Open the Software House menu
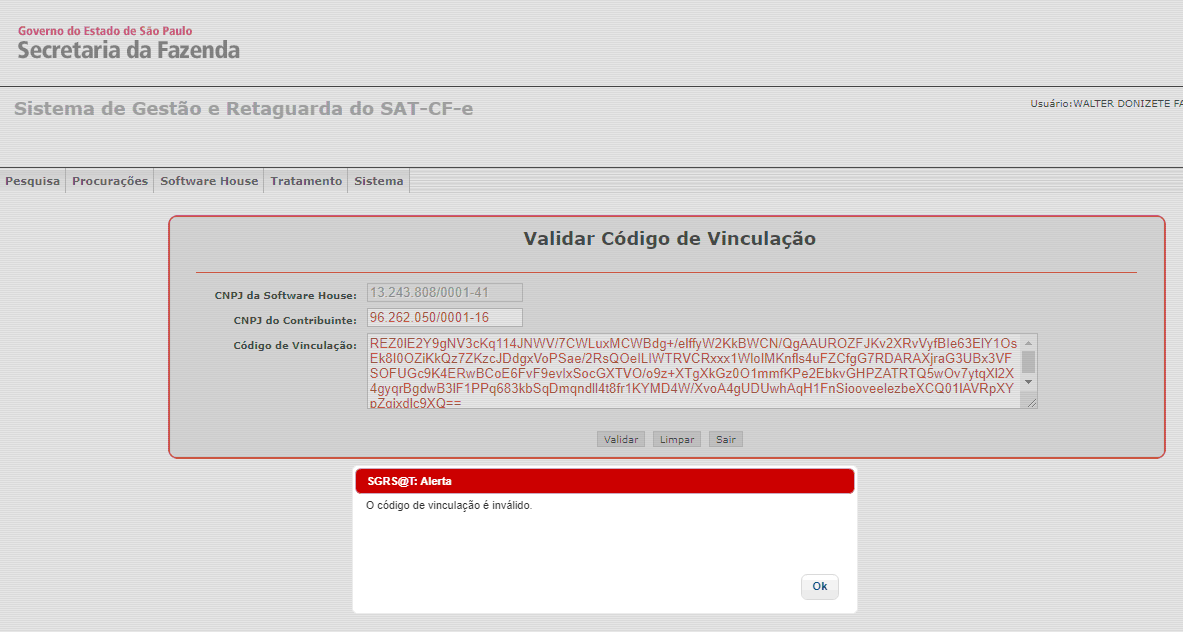1183x632 pixels. pyautogui.click(x=209, y=181)
